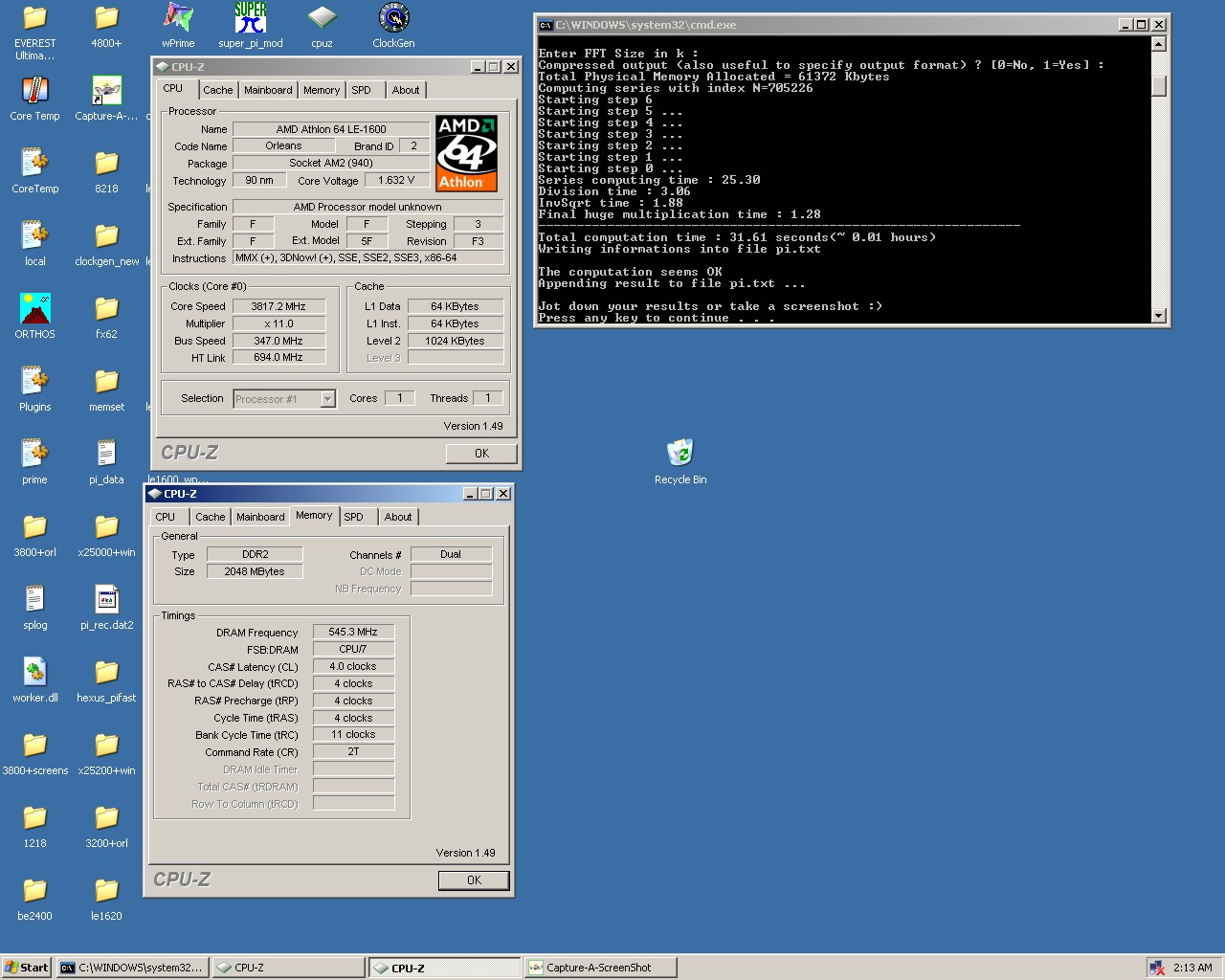Image resolution: width=1225 pixels, height=980 pixels.
Task: Open SPD tab in lower CPU-Z window
Action: click(353, 517)
